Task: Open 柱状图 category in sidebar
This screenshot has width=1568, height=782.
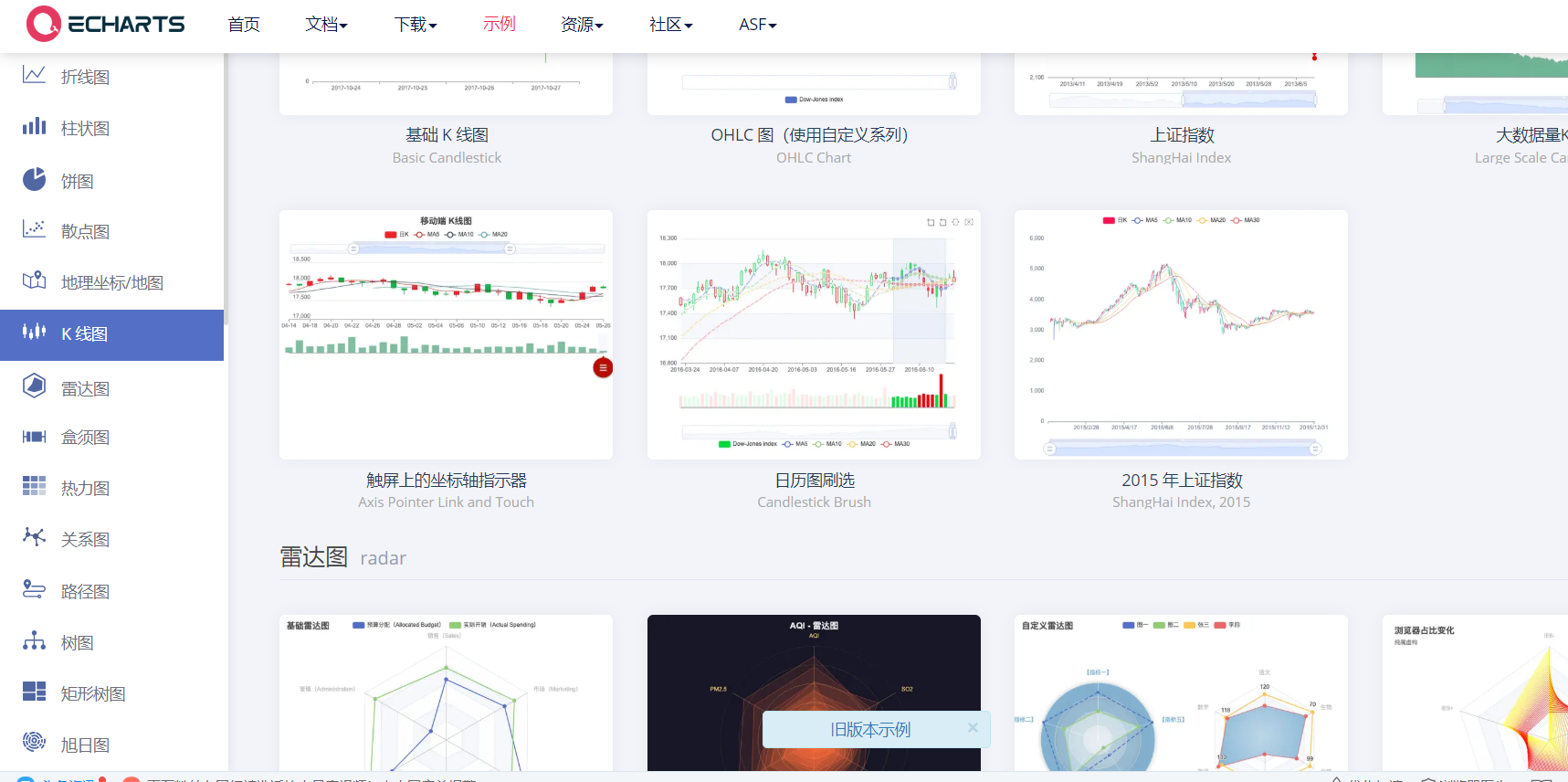Action: point(111,128)
